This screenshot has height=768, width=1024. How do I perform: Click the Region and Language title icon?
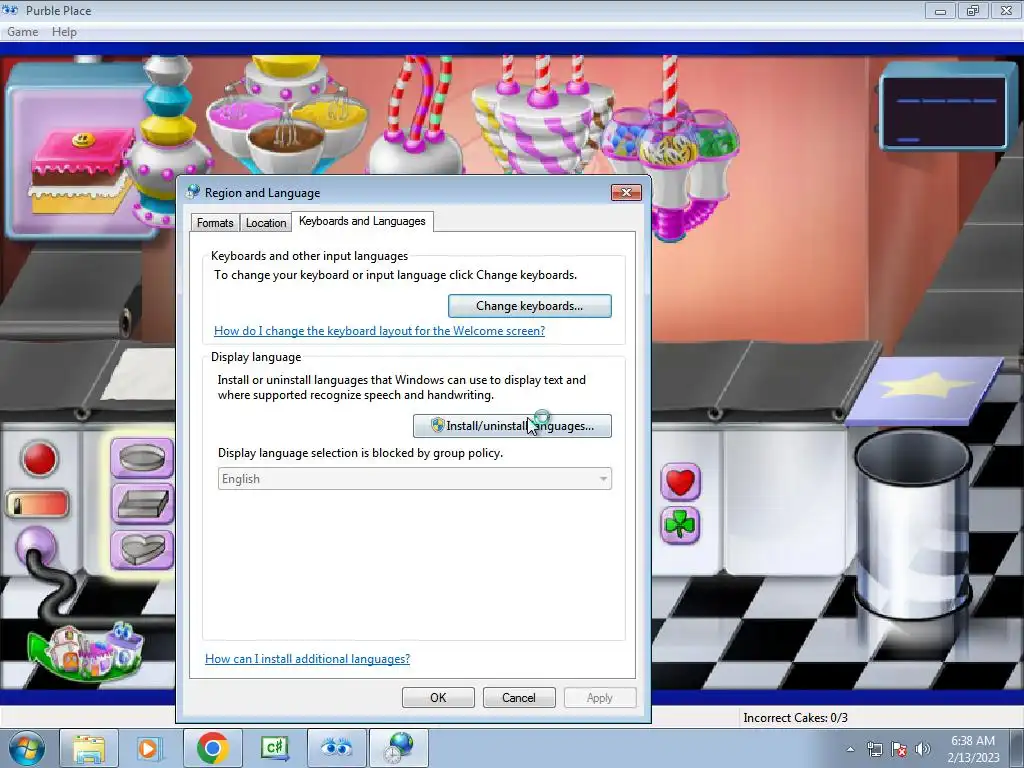click(x=193, y=192)
